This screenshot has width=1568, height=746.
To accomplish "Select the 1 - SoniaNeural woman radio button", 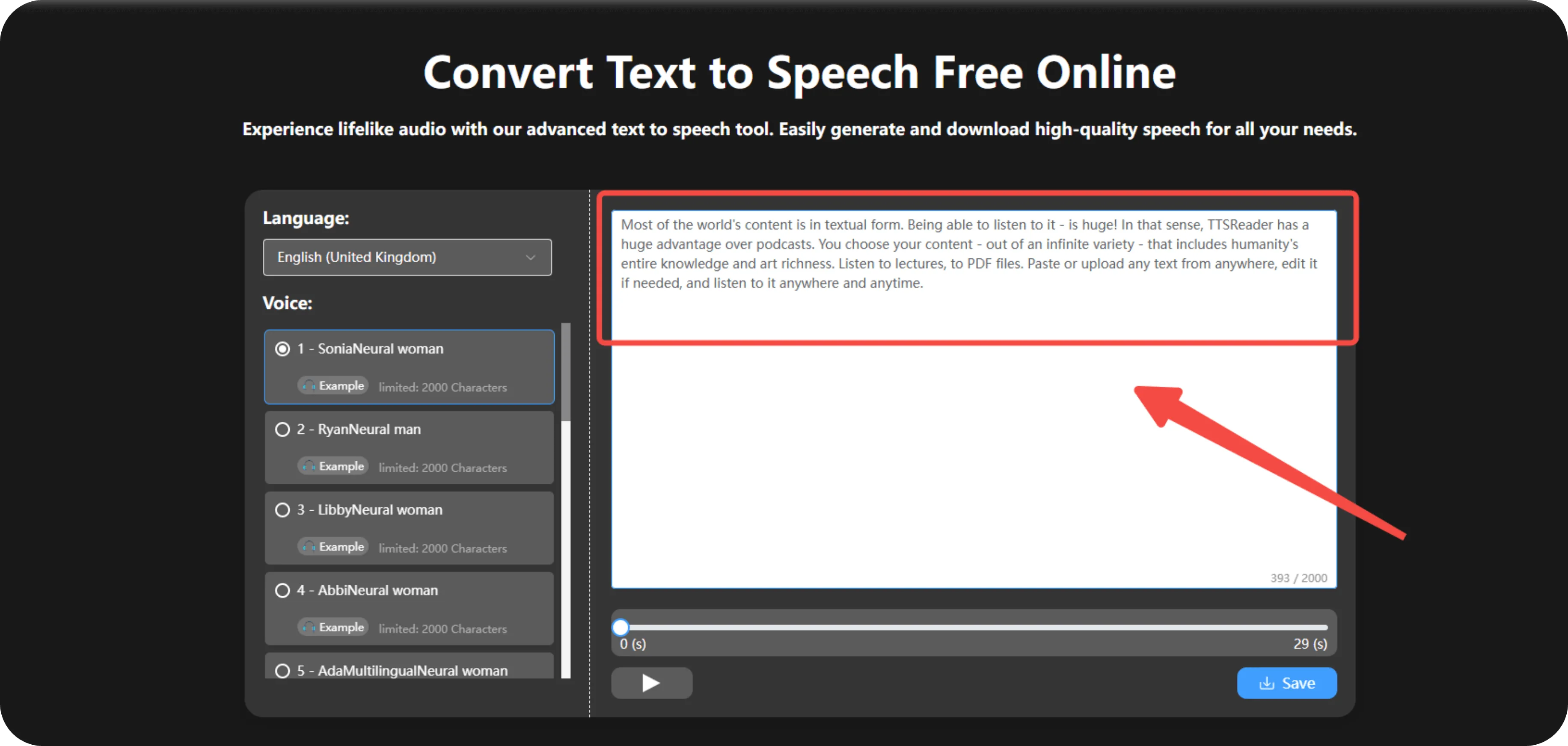I will point(282,349).
